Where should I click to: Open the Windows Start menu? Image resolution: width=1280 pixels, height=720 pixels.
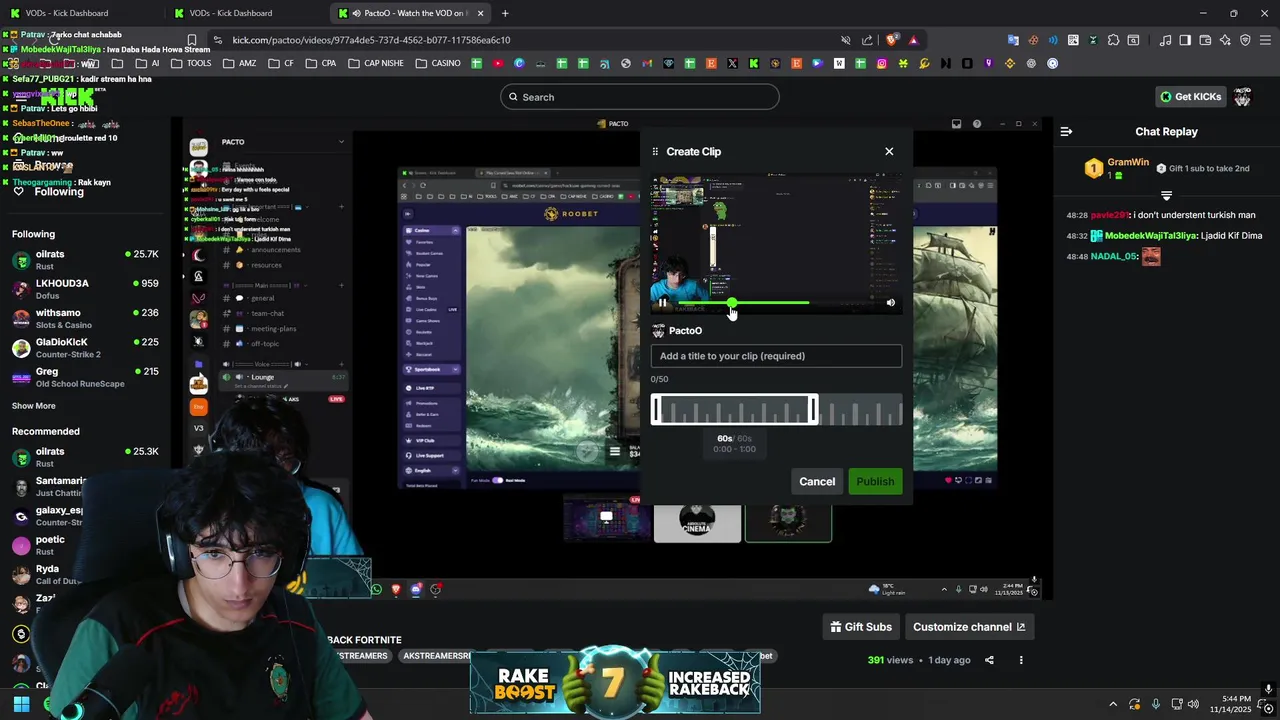click(x=21, y=704)
